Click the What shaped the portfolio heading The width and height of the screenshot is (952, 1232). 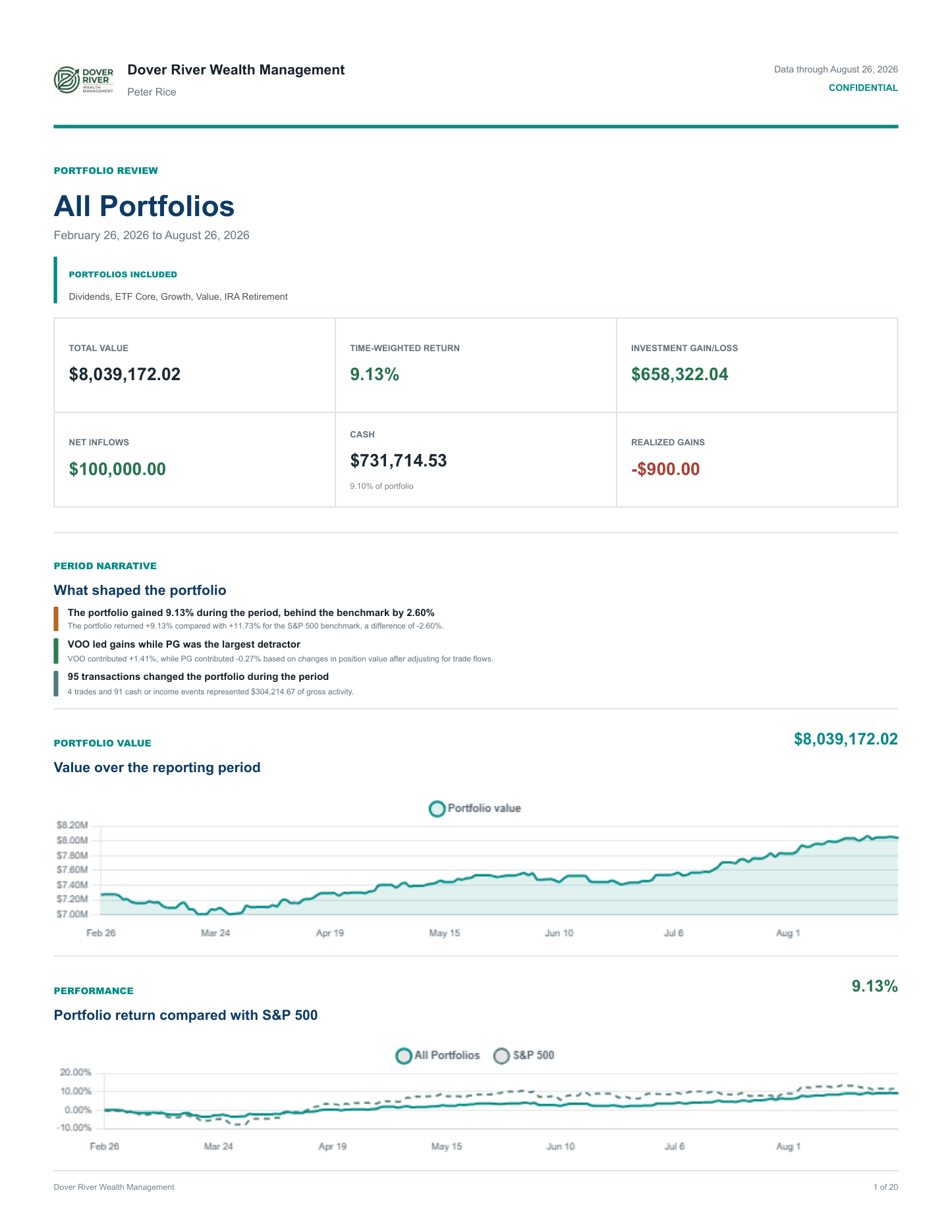(x=140, y=590)
